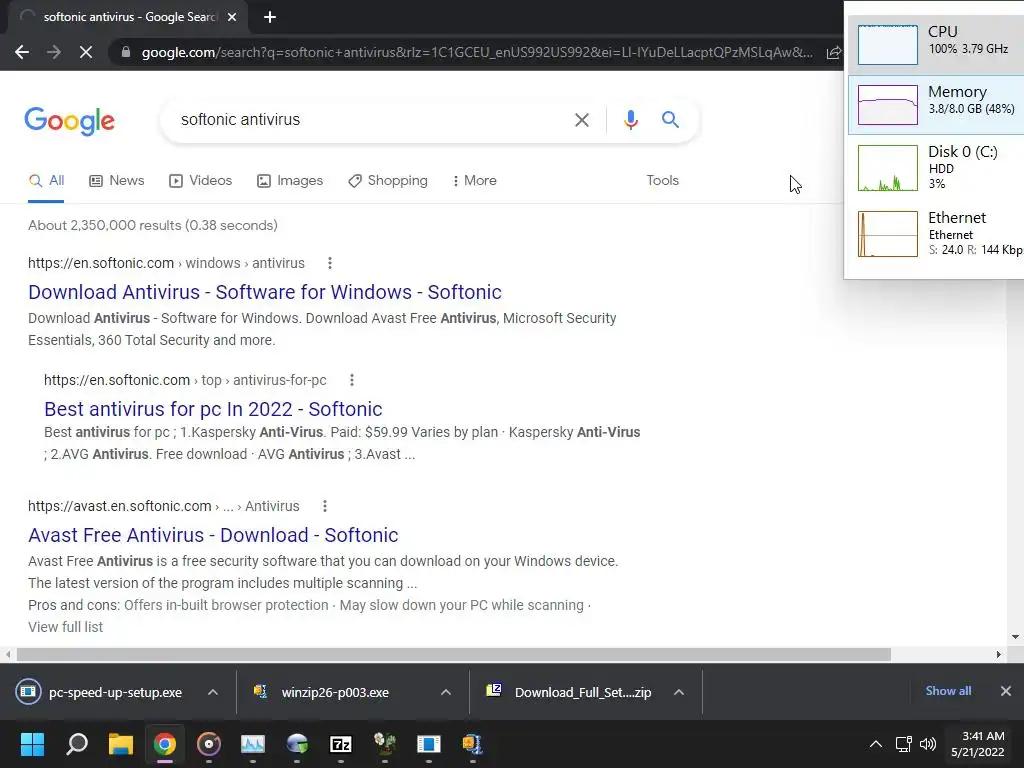
Task: Select Ethernet in performance panel
Action: pos(935,234)
